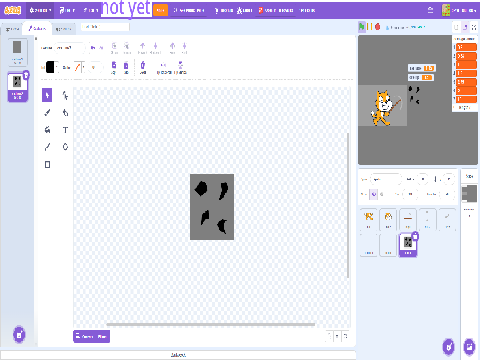This screenshot has width=480, height=360.
Task: Select the Text tool
Action: 65,130
